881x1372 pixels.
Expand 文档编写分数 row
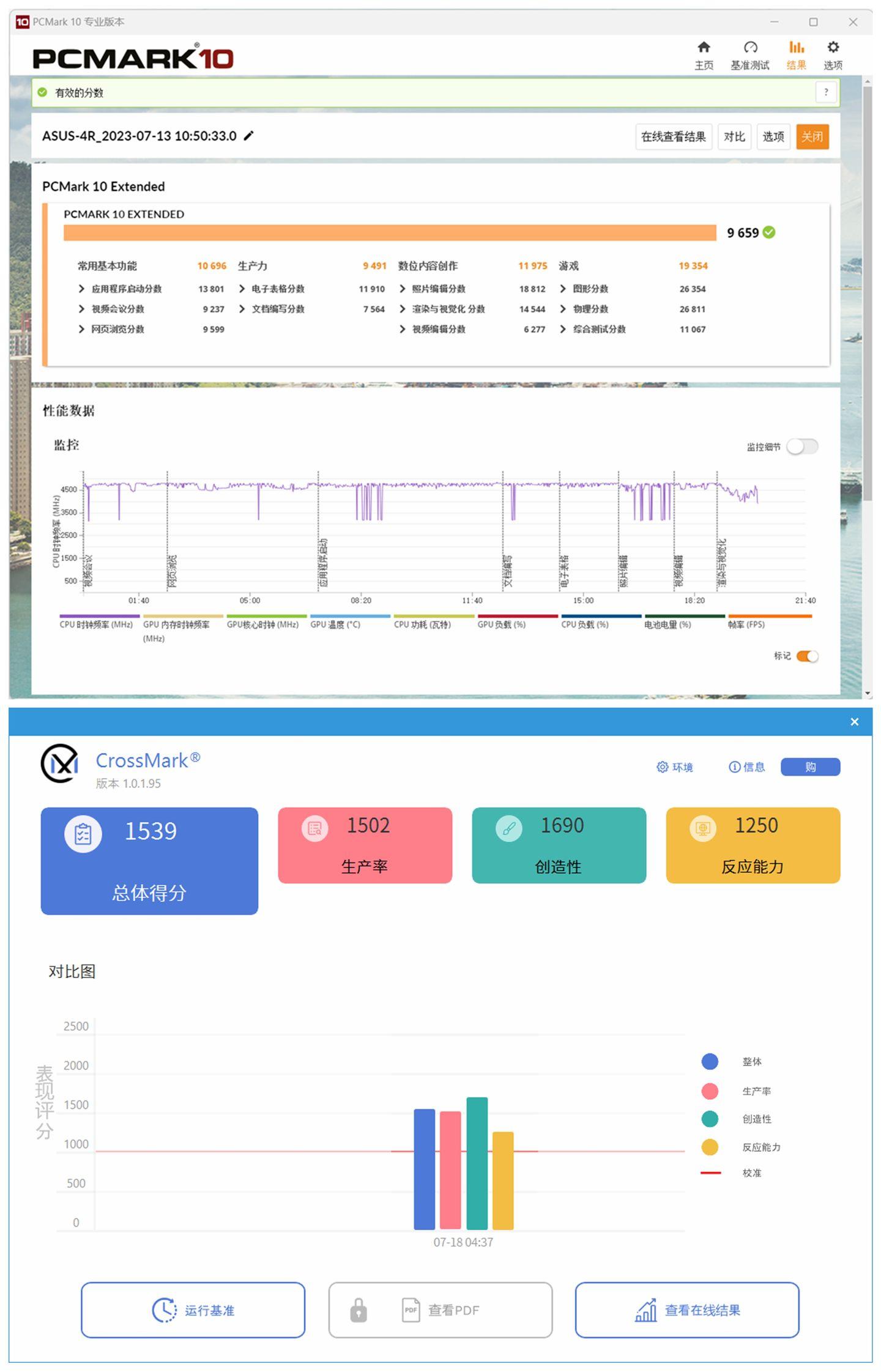242,309
